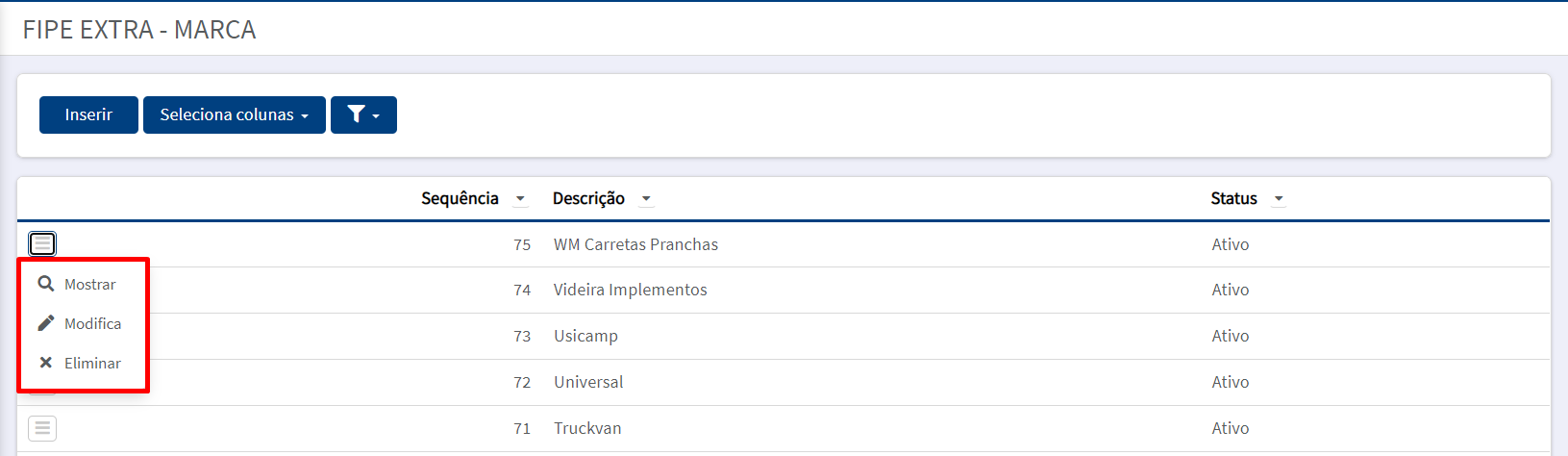Click the row menu icon for WM Carretas Pranchas
This screenshot has width=1568, height=456.
tap(42, 244)
